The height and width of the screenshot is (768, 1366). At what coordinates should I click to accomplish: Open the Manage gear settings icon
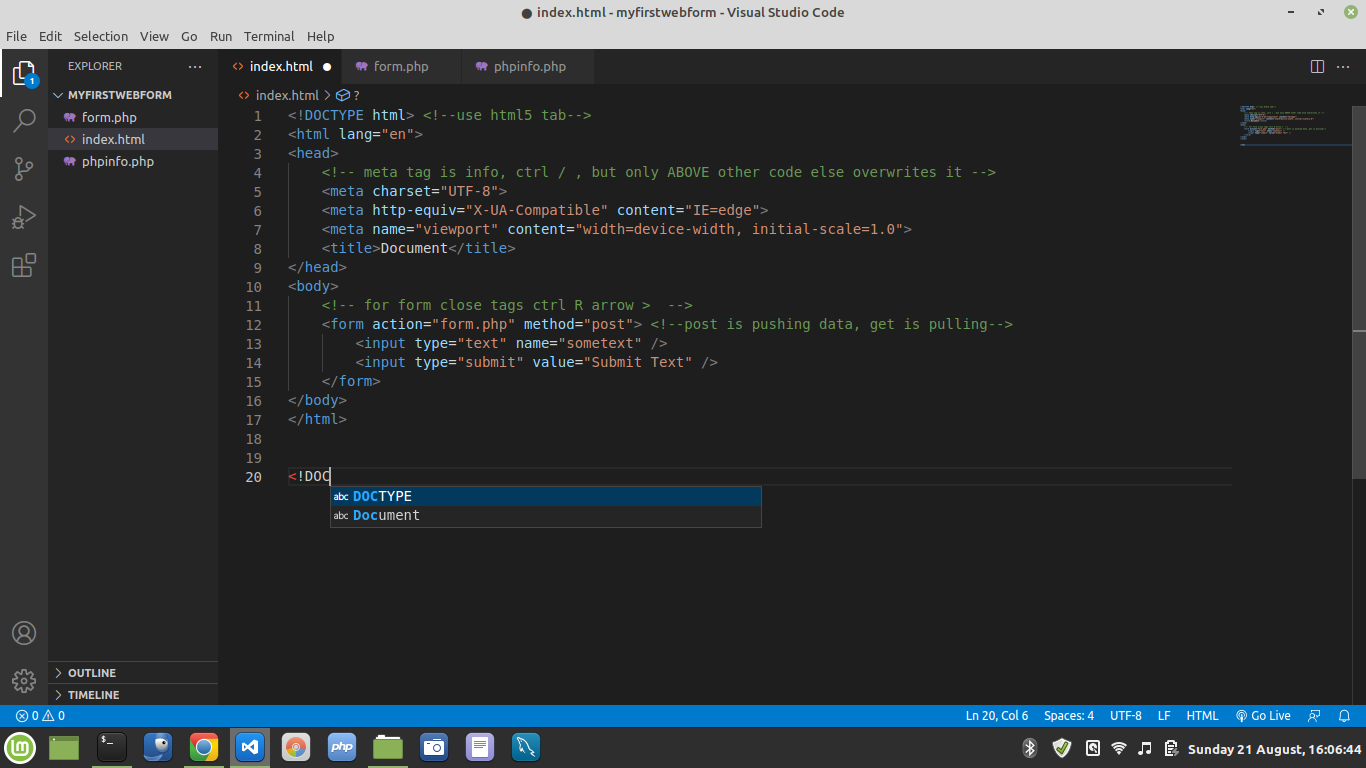pos(24,681)
